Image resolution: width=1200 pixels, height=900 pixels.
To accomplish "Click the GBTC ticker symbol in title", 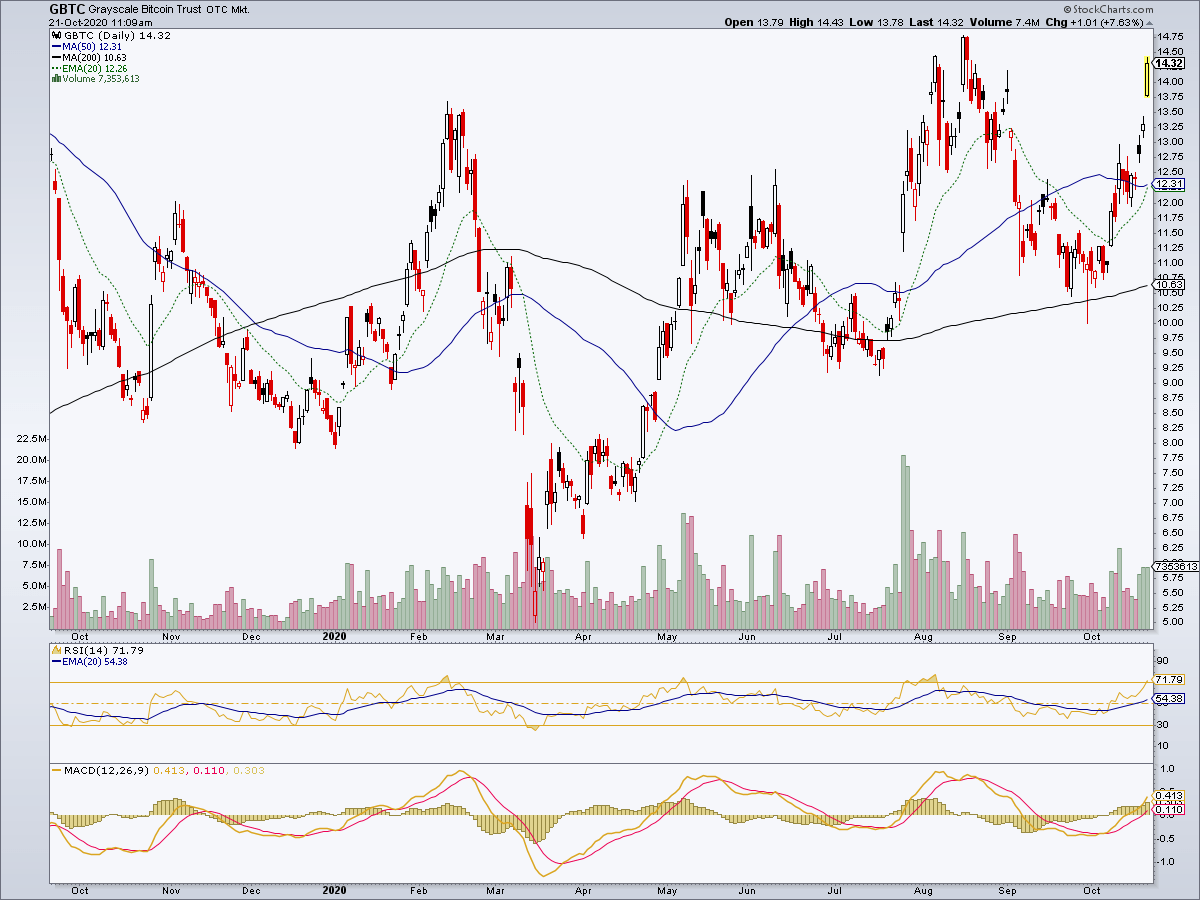I will pyautogui.click(x=67, y=8).
